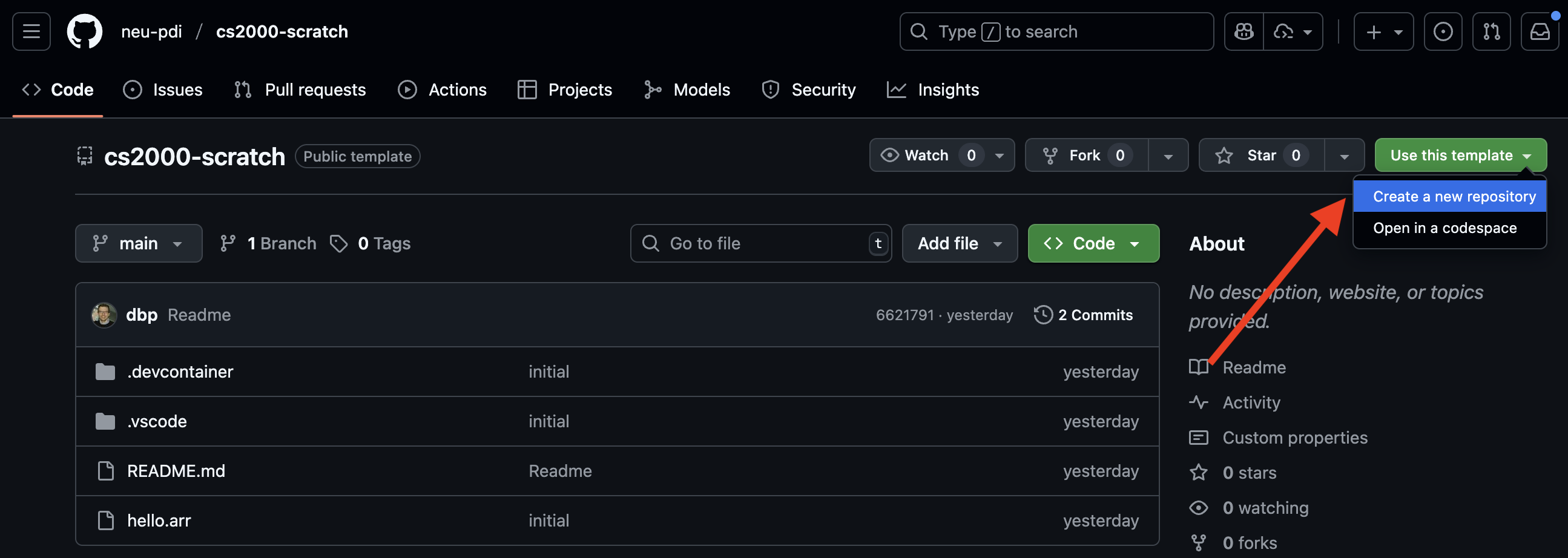The width and height of the screenshot is (1568, 558).
Task: Open the .devcontainer folder
Action: [x=180, y=372]
